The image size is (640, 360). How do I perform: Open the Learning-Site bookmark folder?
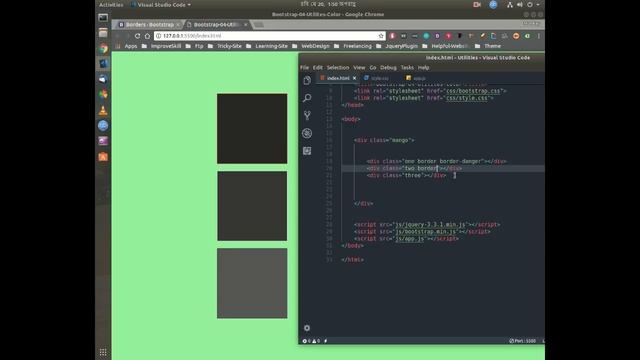tap(267, 46)
